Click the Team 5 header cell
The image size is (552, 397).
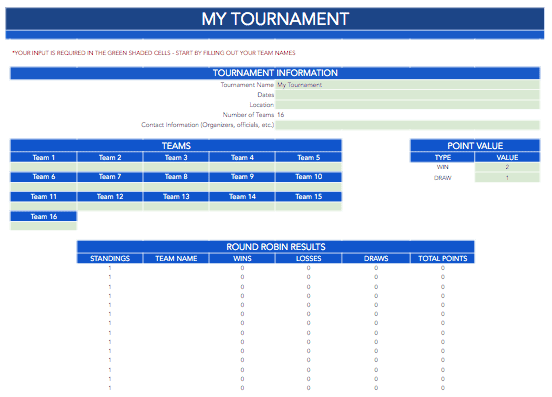[x=309, y=157]
